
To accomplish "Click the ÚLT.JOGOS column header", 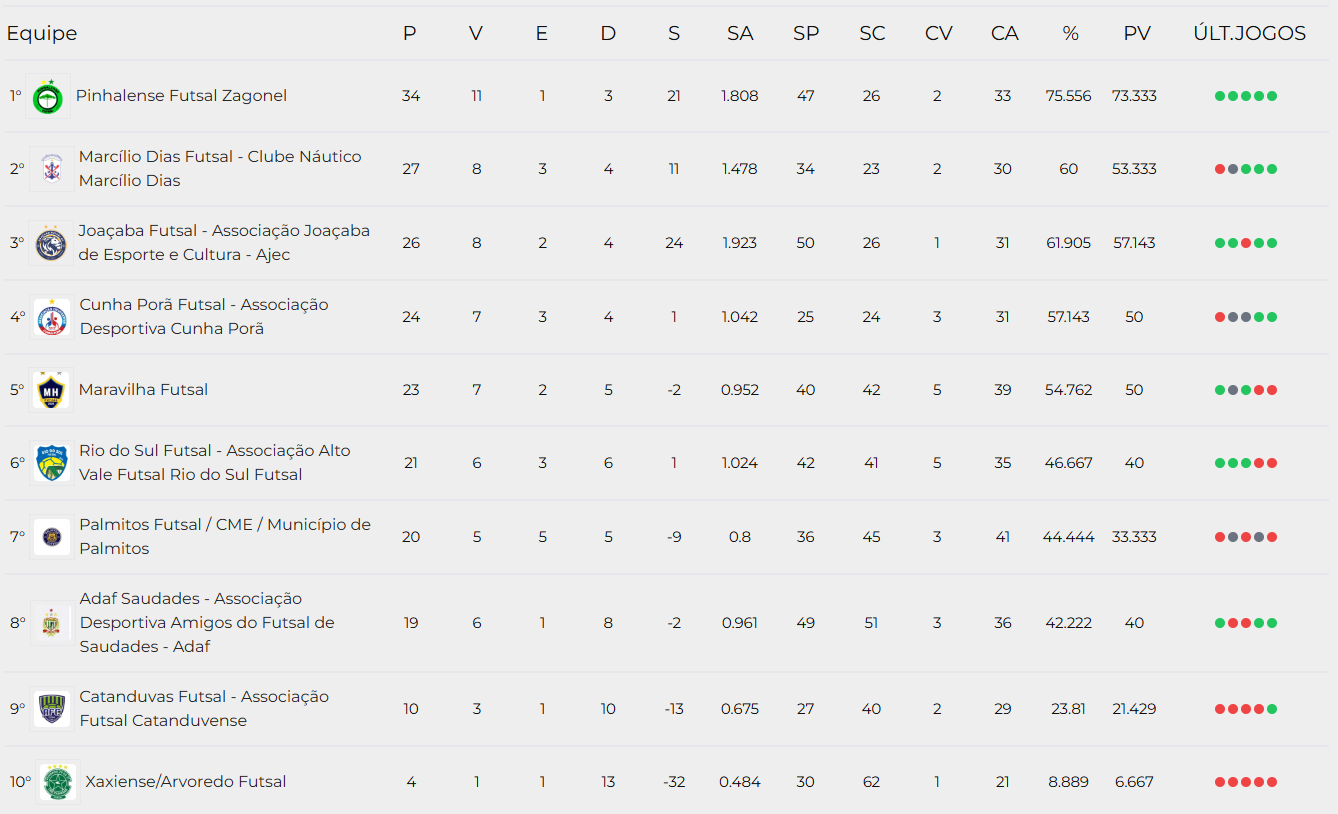I will (1249, 34).
